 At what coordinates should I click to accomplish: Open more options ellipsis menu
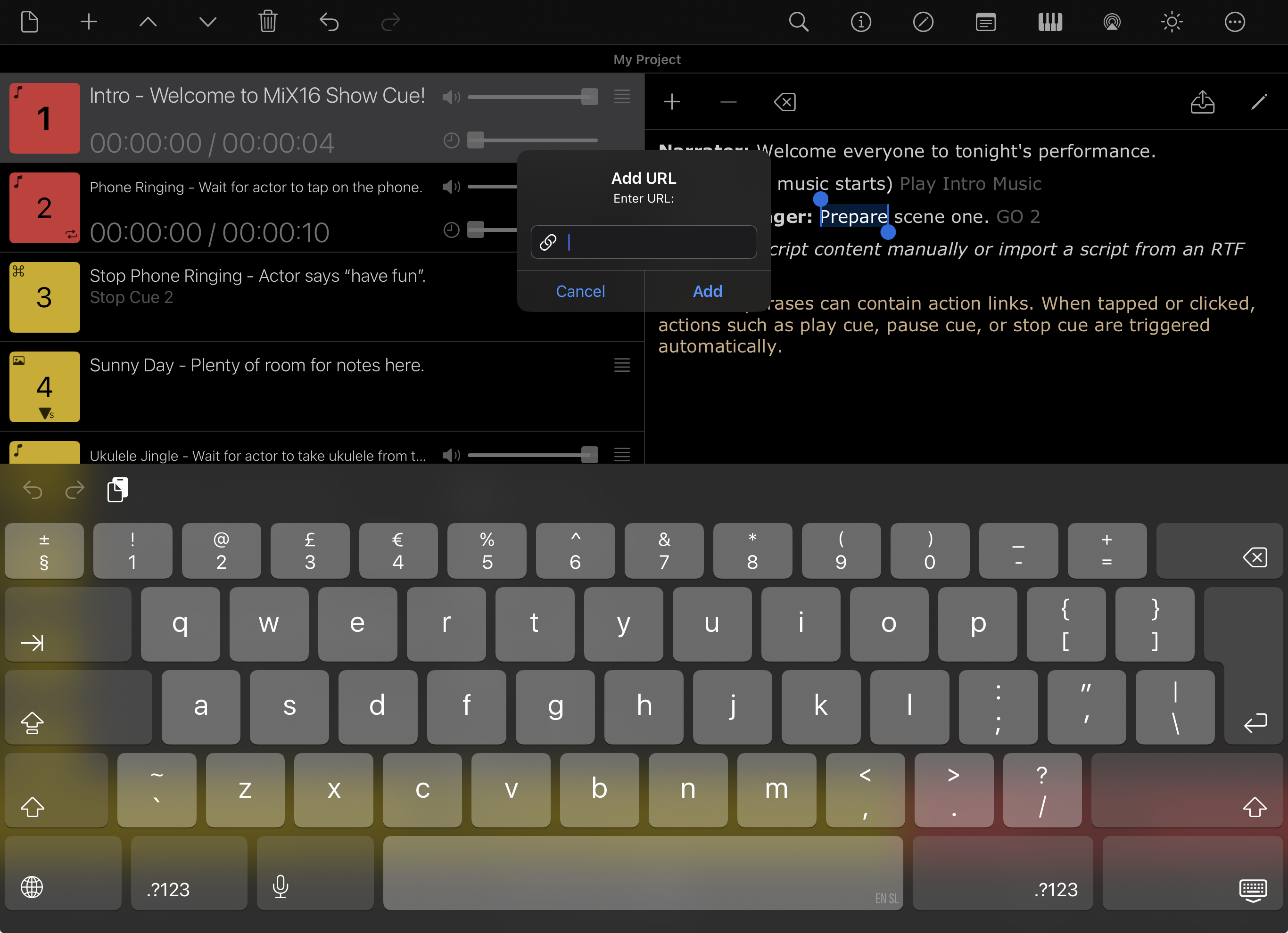coord(1235,22)
